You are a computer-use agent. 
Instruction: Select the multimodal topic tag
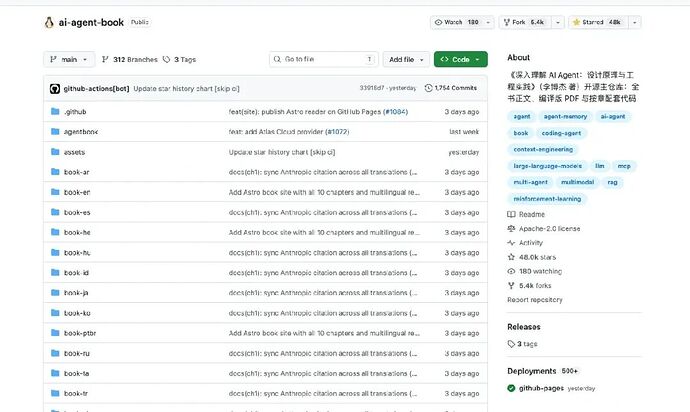(577, 182)
